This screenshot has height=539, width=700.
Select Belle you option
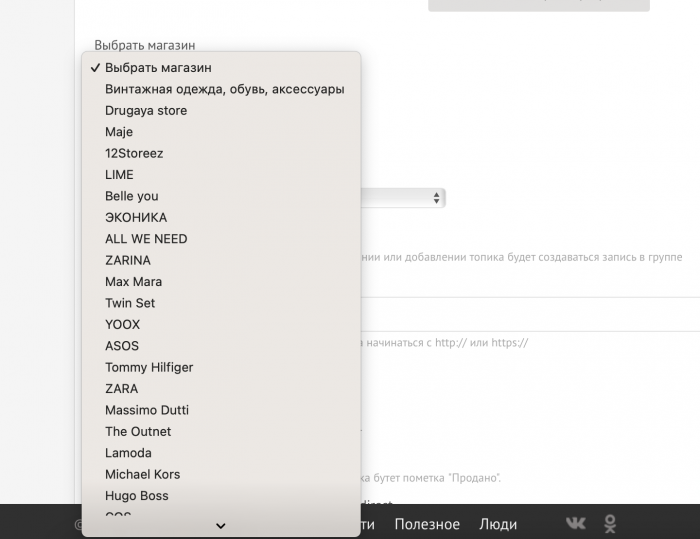[221, 196]
